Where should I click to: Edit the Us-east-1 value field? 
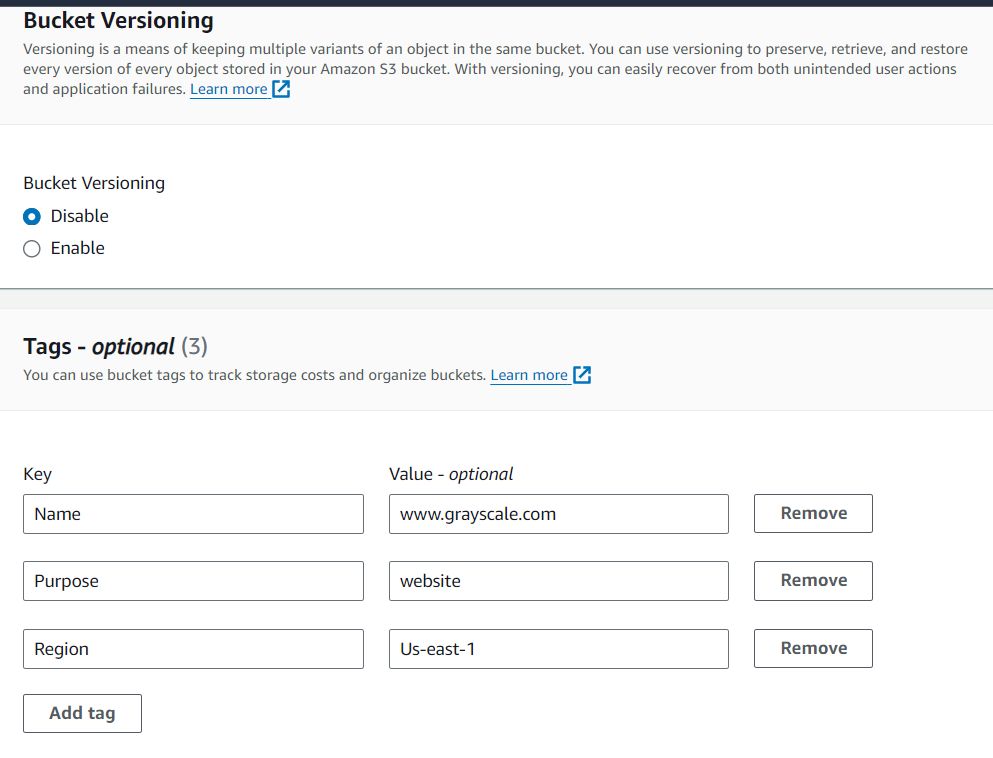coord(558,649)
